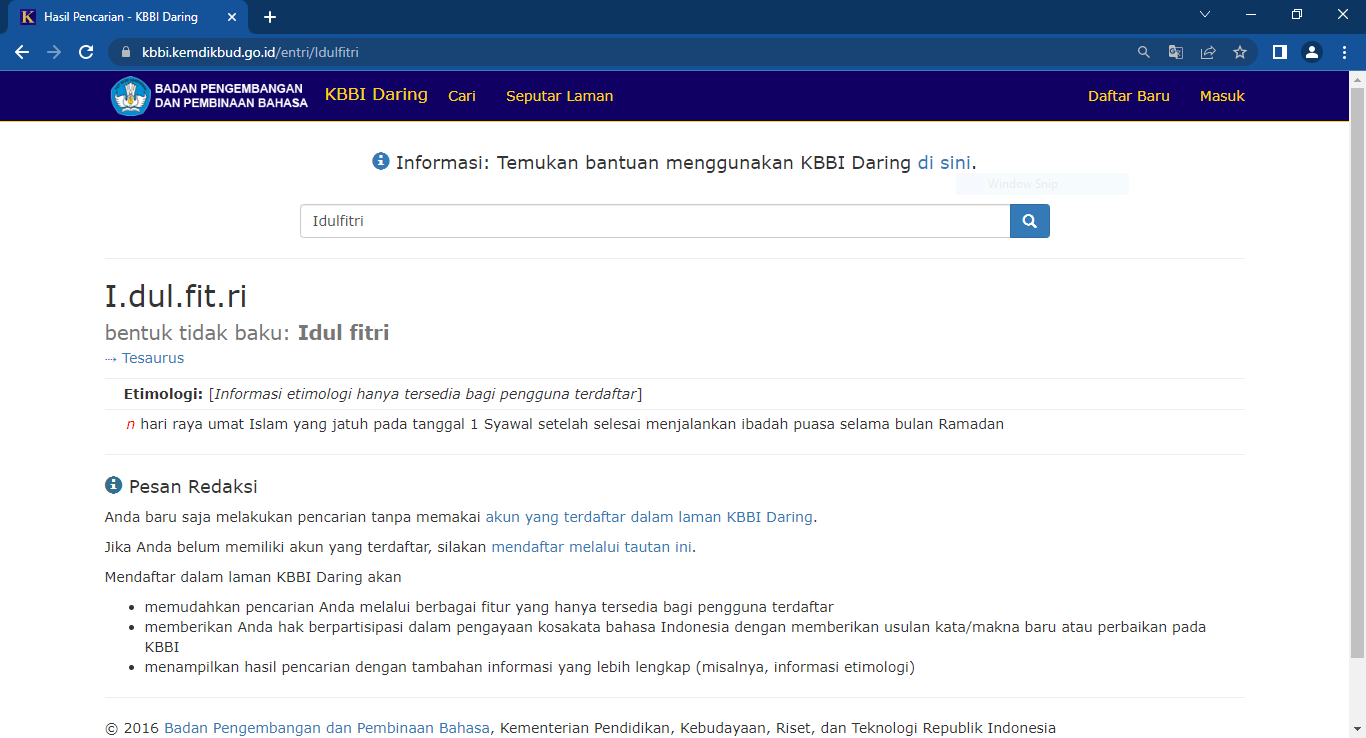Image resolution: width=1366 pixels, height=738 pixels.
Task: Open the KBBI Daring home link
Action: click(x=376, y=95)
